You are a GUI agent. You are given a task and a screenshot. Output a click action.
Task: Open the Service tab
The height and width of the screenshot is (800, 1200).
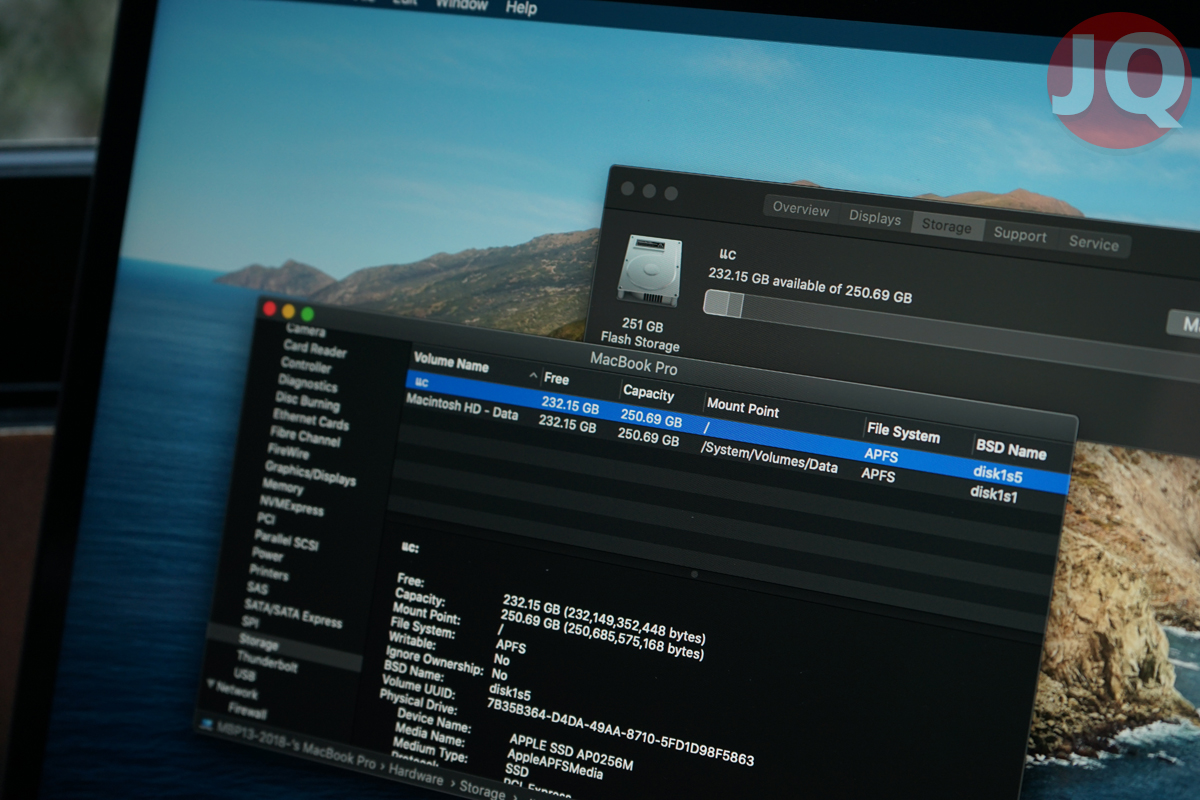[1093, 243]
